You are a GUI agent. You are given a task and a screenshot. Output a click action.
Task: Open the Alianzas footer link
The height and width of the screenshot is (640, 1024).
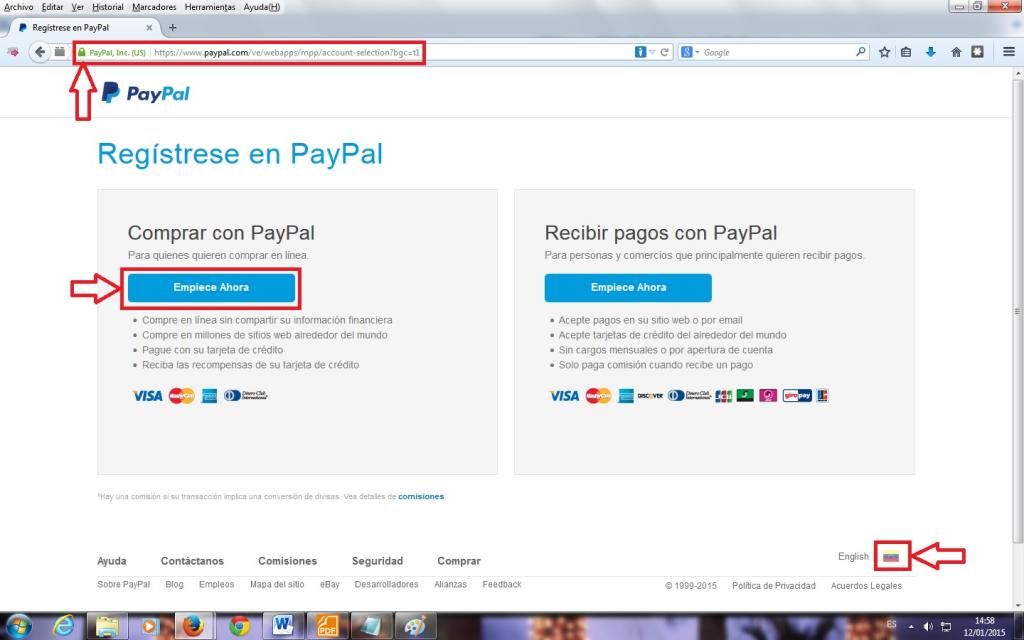coord(451,584)
